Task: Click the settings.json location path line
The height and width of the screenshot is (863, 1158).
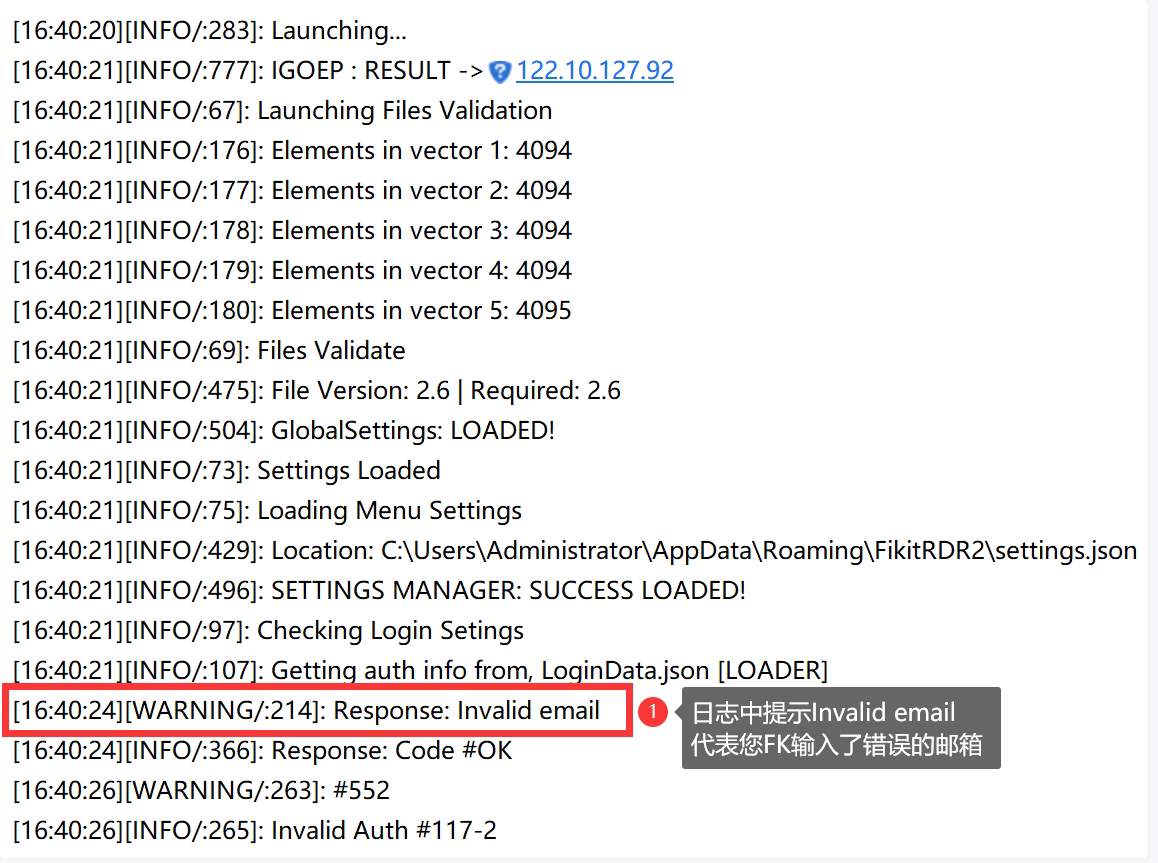Action: (575, 550)
